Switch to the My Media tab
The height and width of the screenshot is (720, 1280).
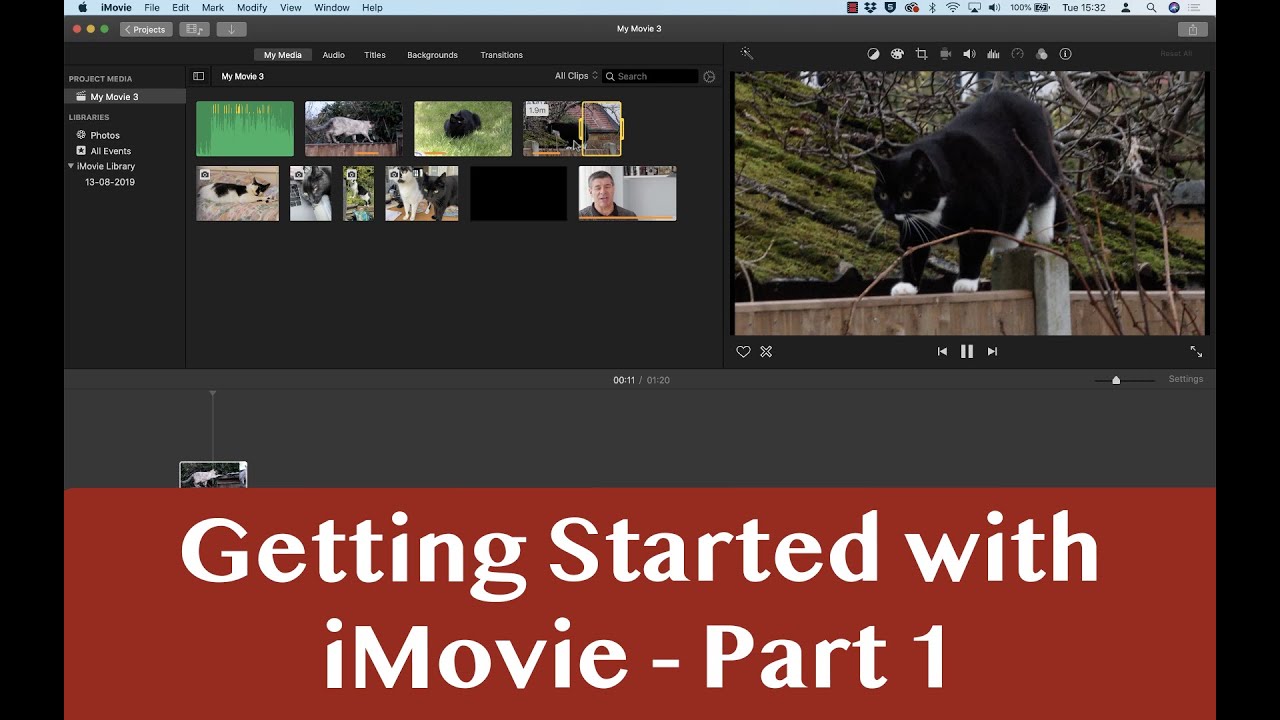[x=283, y=55]
